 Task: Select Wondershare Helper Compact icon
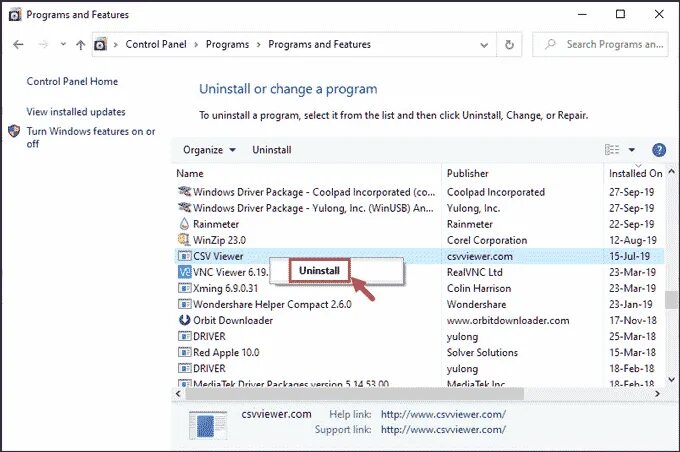184,304
